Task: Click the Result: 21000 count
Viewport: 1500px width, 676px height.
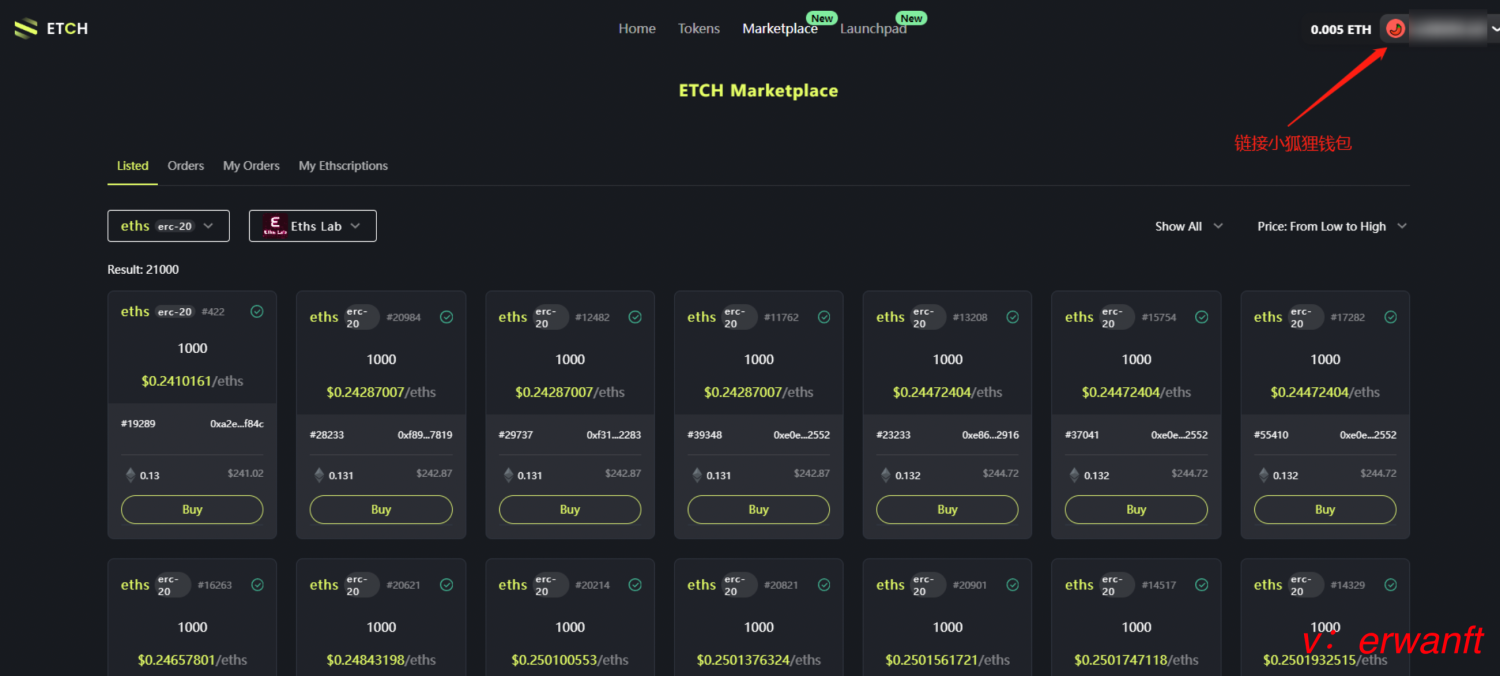Action: [143, 270]
